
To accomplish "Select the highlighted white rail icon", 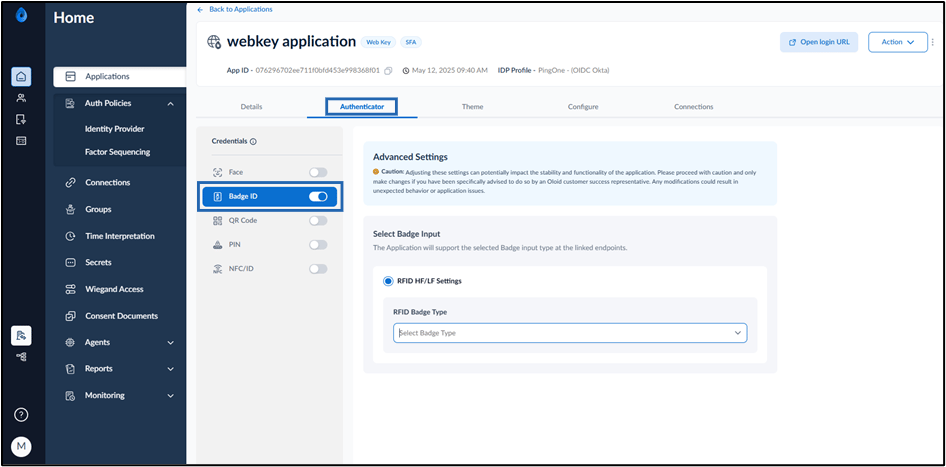I will 21,335.
